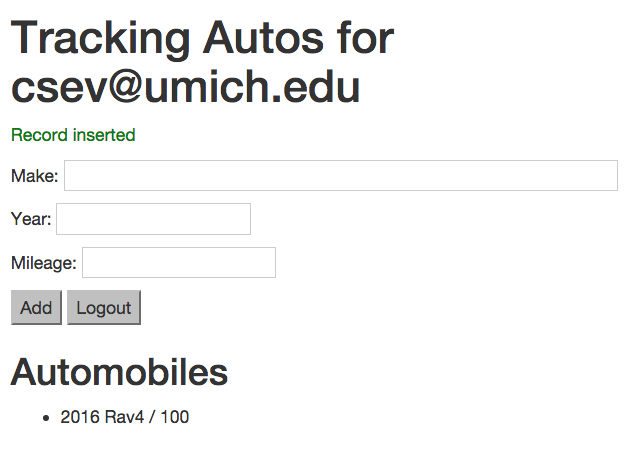Click the "Year:" label
Image resolution: width=642 pixels, height=451 pixels.
click(x=31, y=219)
